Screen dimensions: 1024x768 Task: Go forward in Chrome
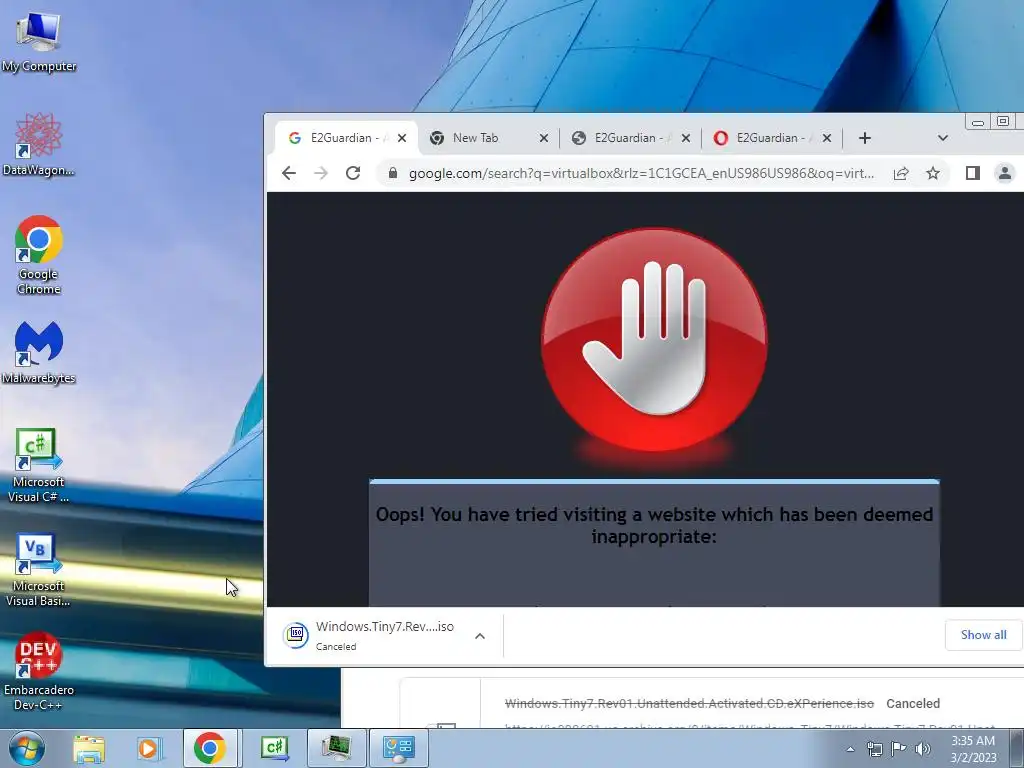[321, 173]
